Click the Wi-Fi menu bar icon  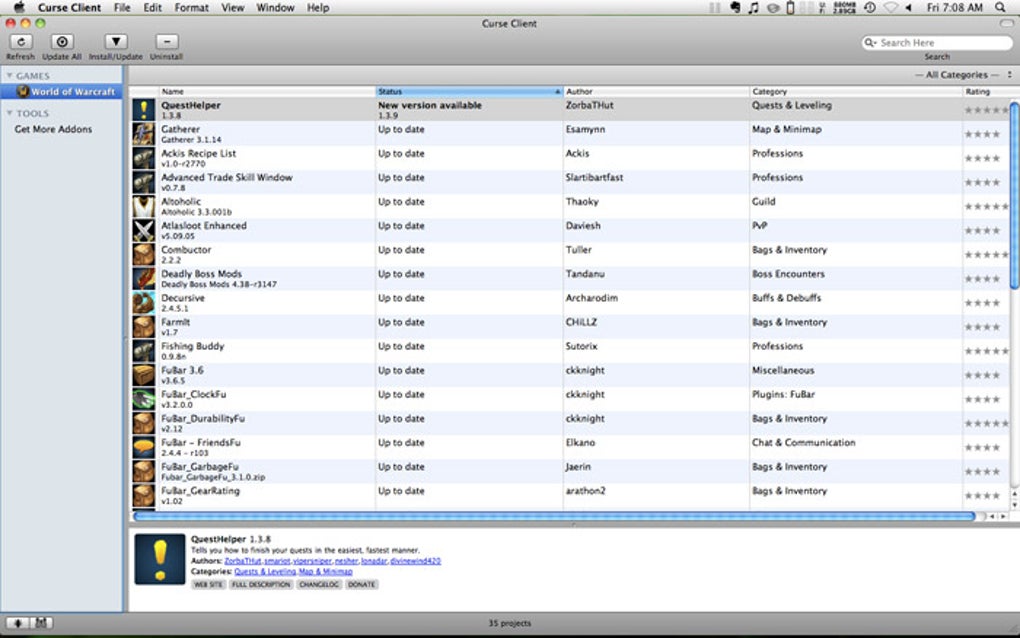point(891,8)
